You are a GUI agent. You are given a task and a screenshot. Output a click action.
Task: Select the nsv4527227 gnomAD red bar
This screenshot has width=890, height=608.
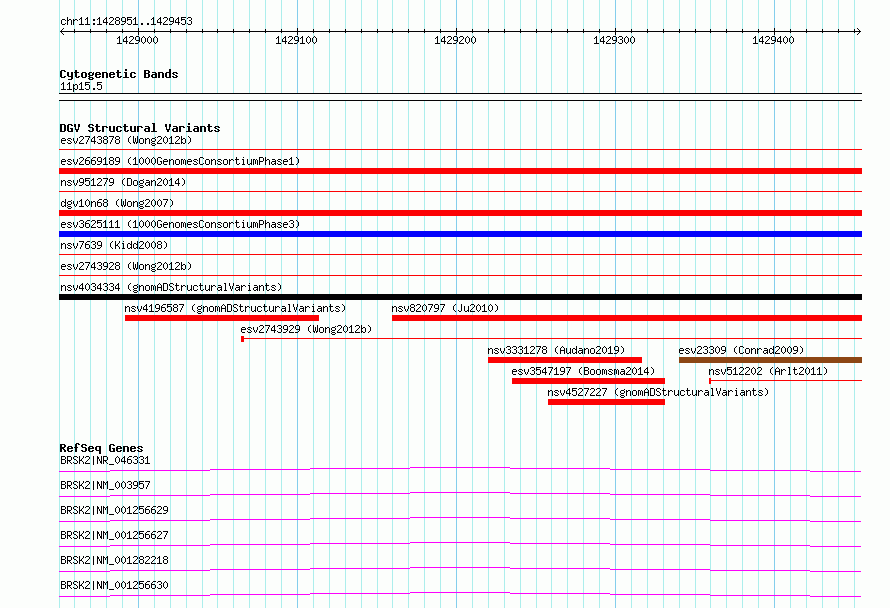click(x=606, y=402)
